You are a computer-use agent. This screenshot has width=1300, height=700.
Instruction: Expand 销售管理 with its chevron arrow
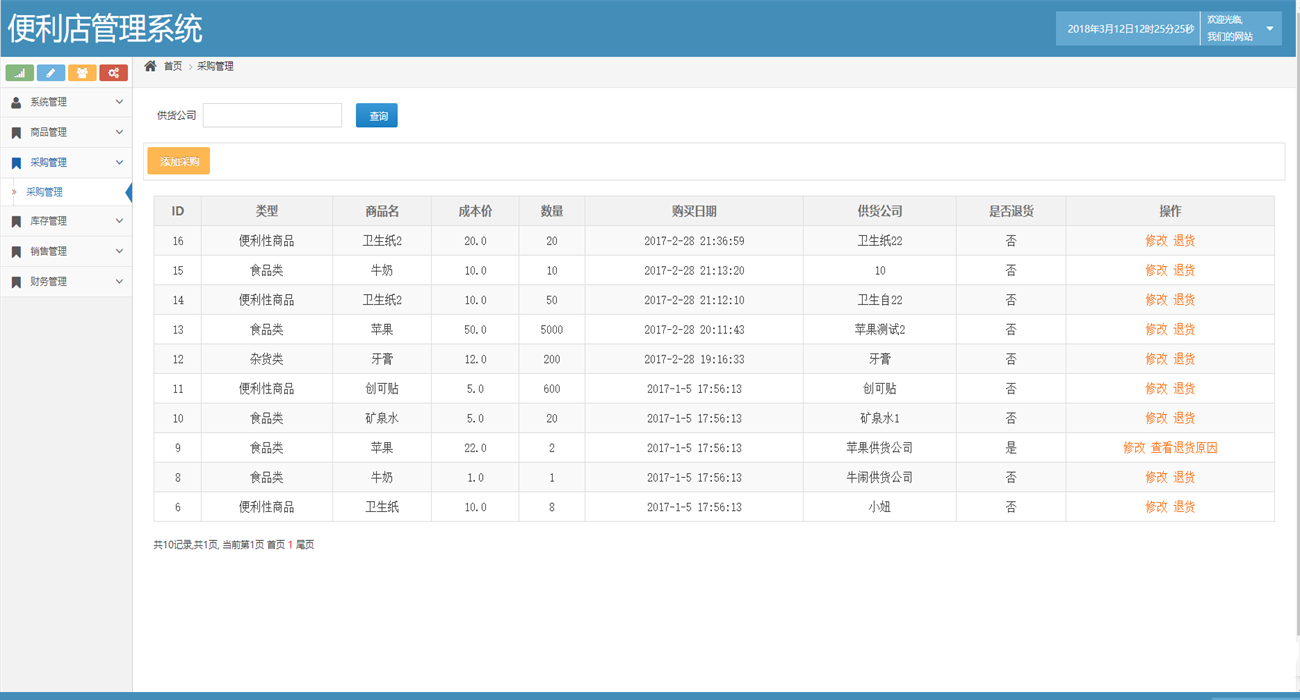pyautogui.click(x=119, y=251)
